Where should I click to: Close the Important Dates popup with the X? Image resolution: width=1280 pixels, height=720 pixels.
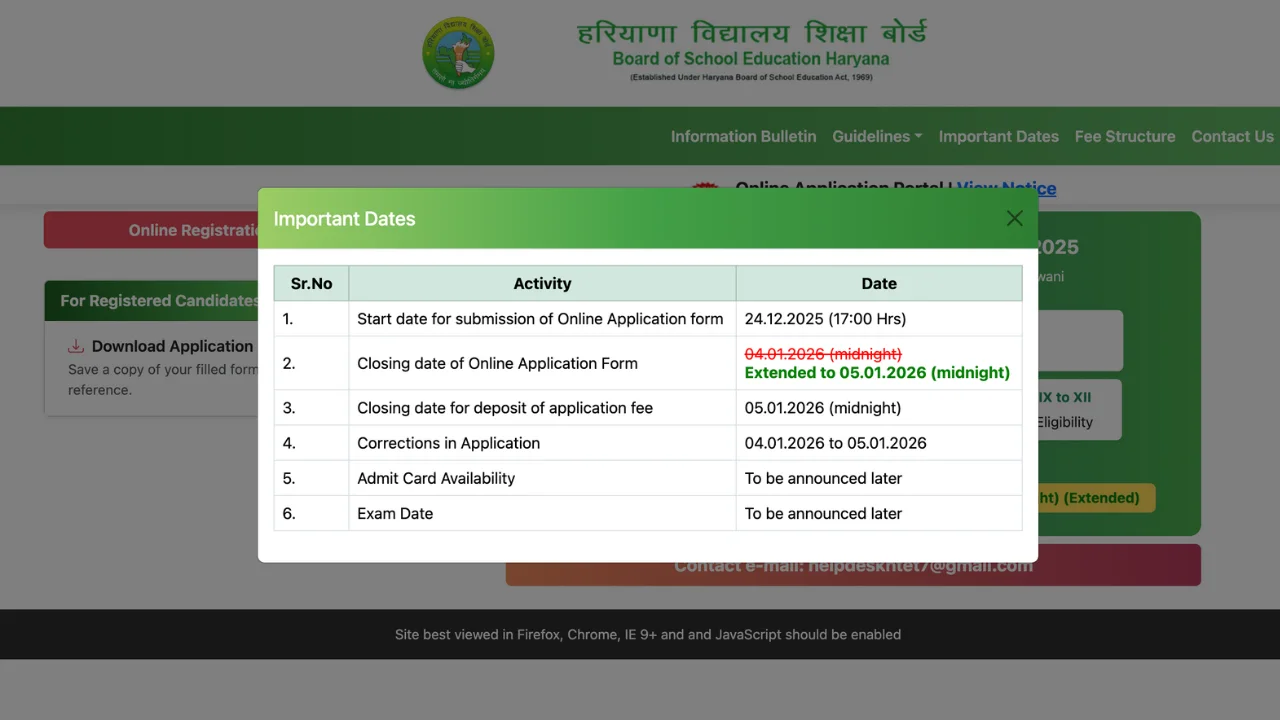(1014, 218)
